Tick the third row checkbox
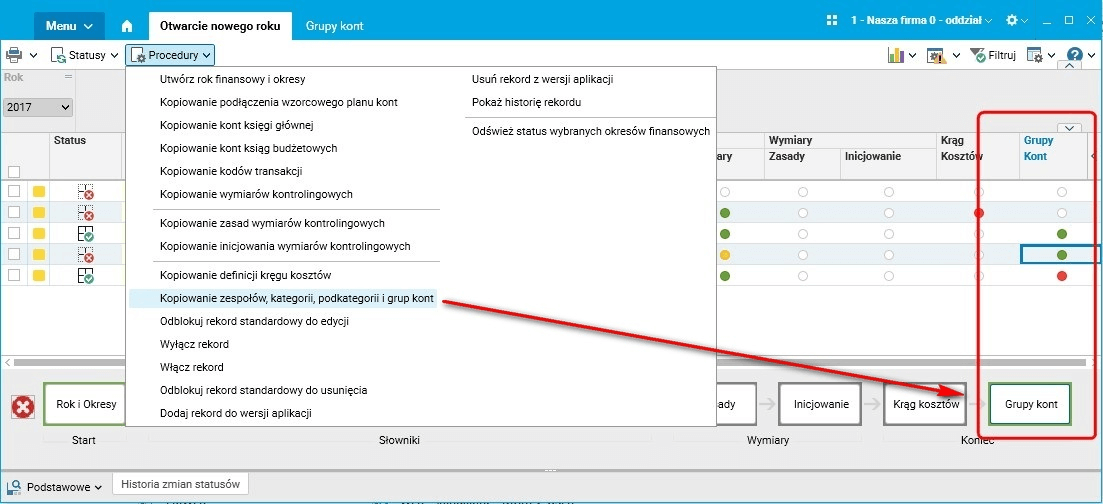The width and height of the screenshot is (1103, 504). [14, 233]
